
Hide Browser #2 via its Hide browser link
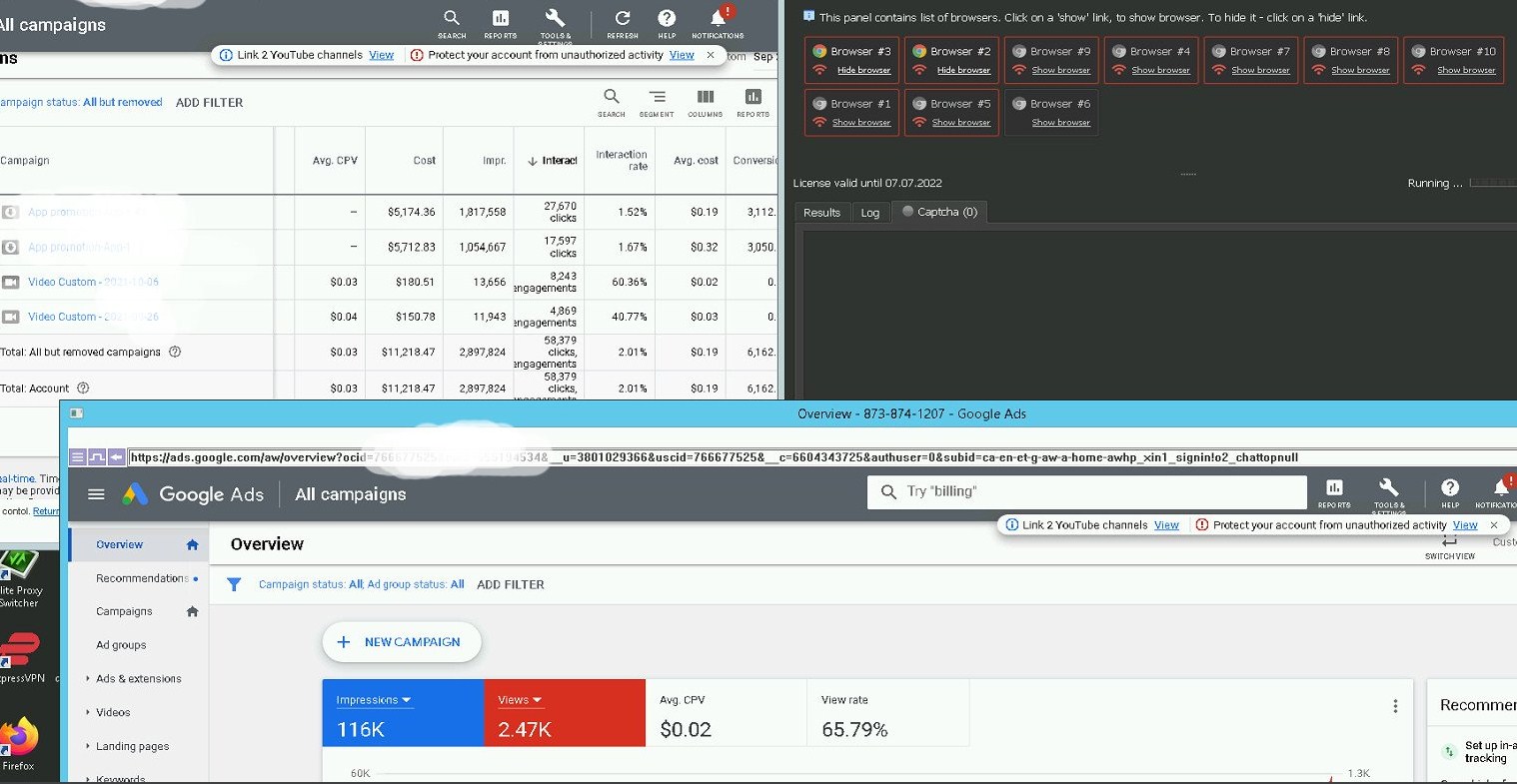point(963,71)
